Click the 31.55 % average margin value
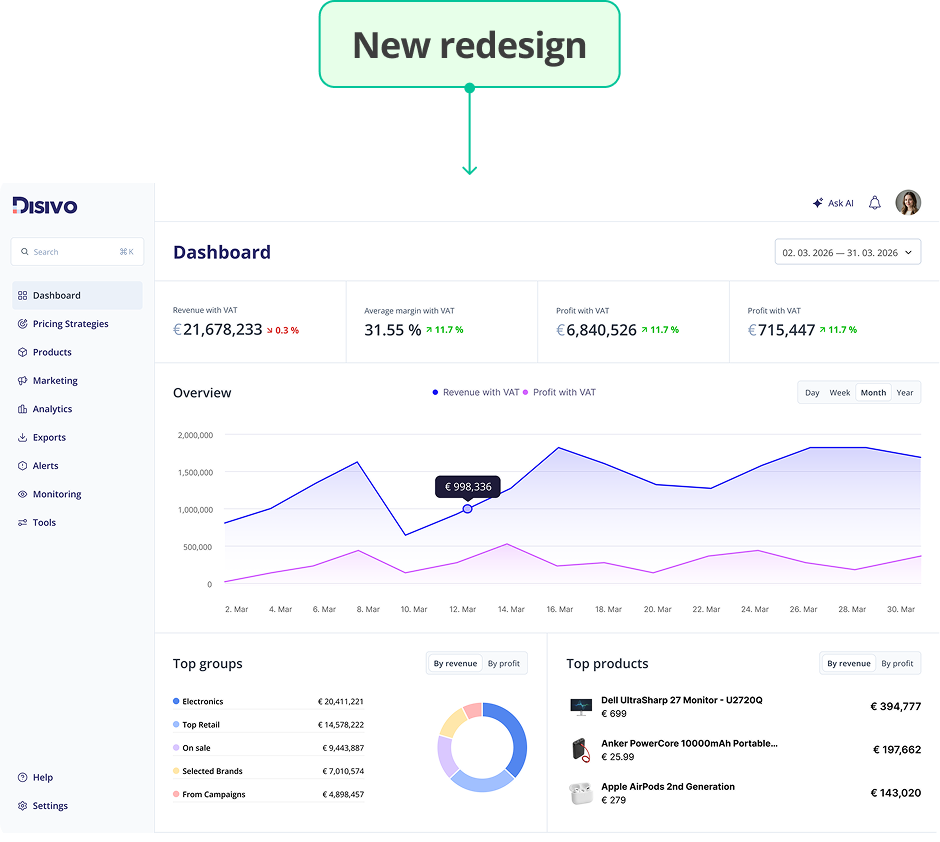940x842 pixels. 393,330
